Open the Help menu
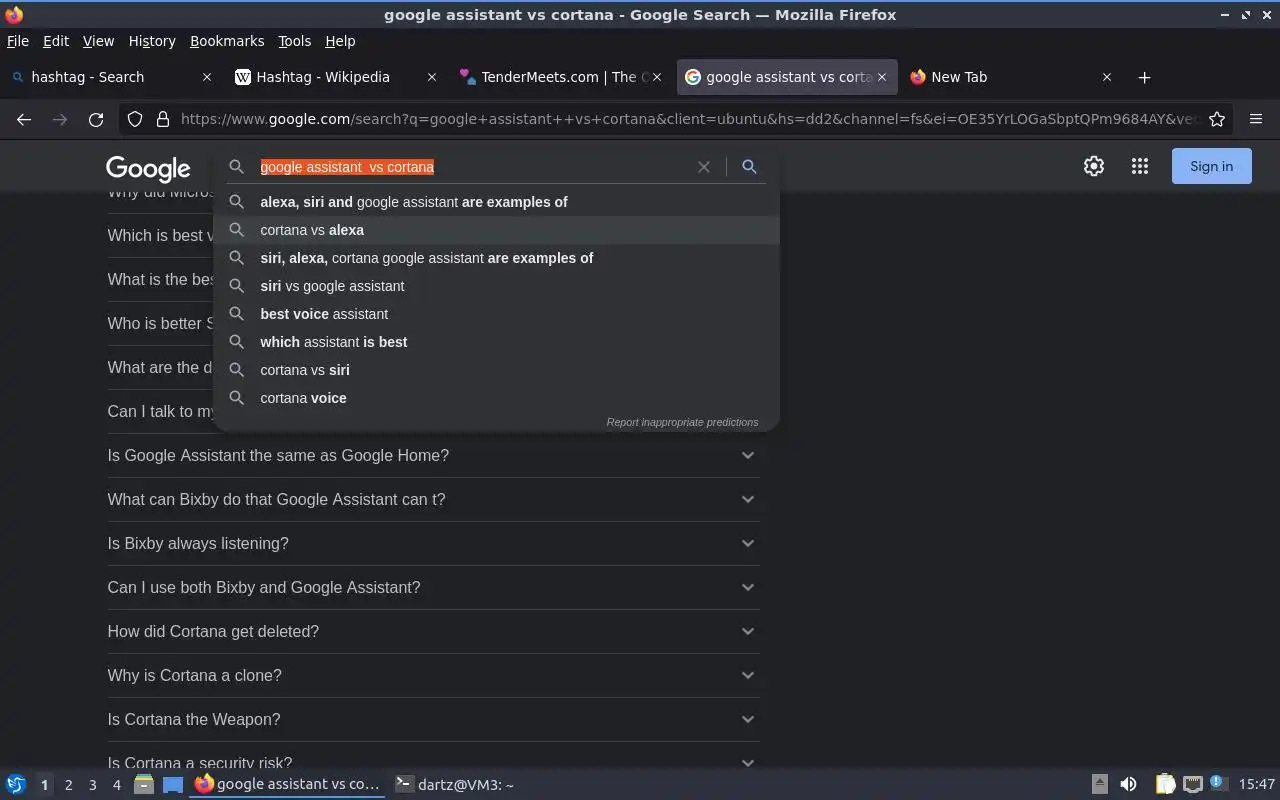 coord(340,41)
